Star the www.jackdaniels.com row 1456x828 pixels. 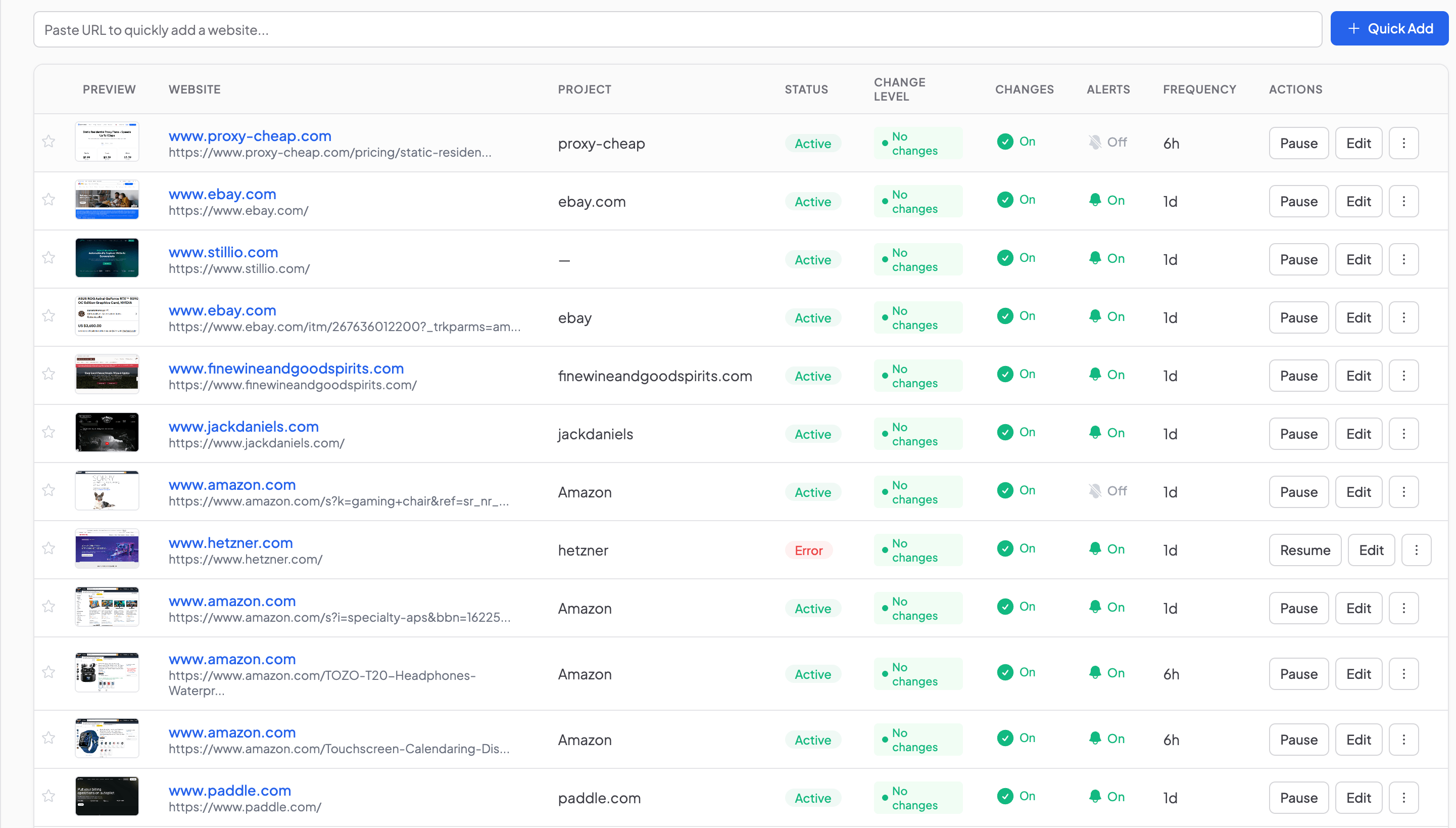48,432
